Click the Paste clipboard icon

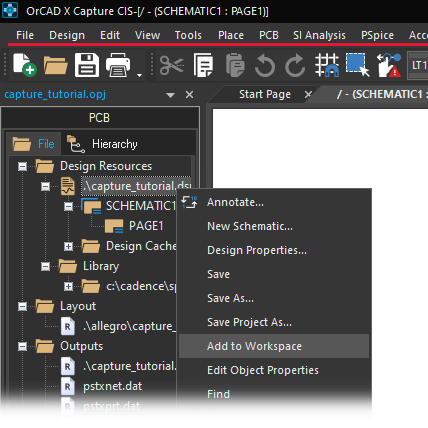[x=235, y=65]
